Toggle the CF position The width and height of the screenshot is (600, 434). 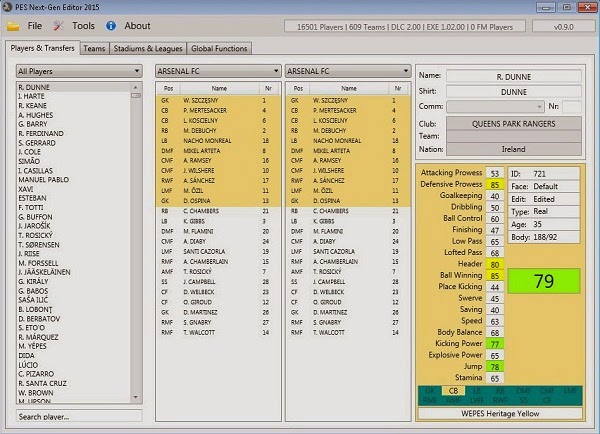[x=547, y=400]
